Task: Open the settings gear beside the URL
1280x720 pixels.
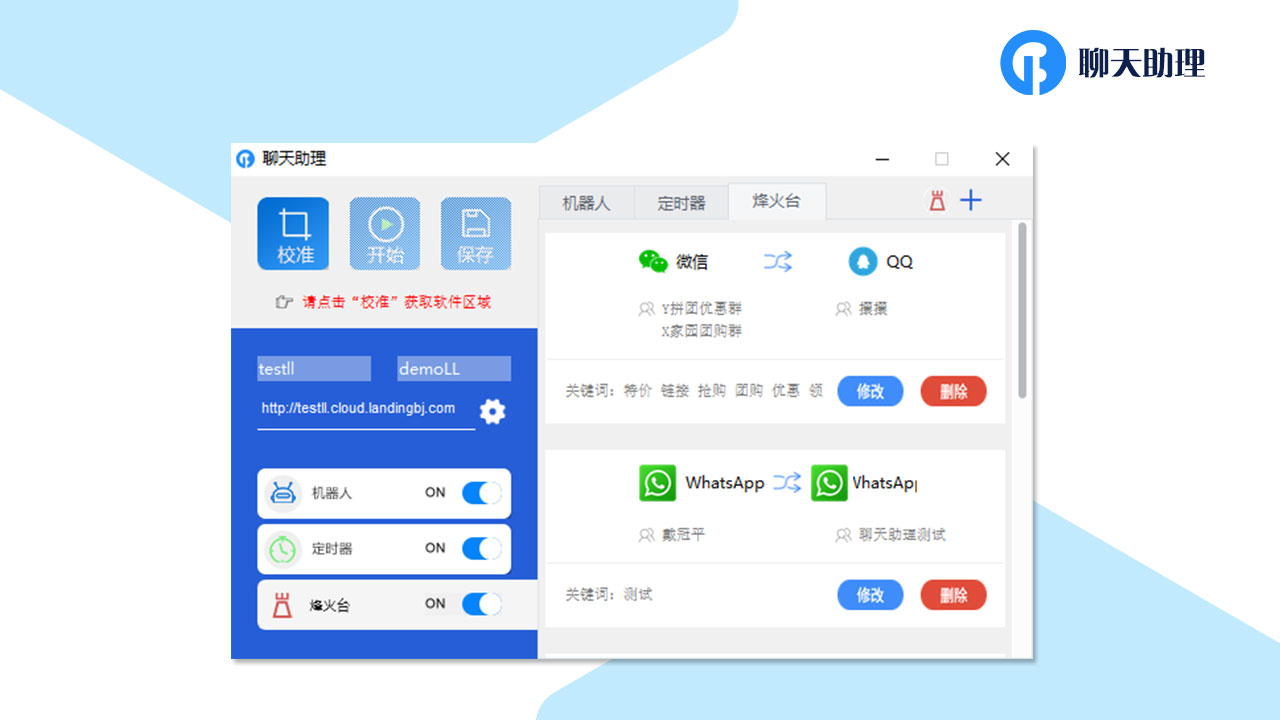Action: 492,411
